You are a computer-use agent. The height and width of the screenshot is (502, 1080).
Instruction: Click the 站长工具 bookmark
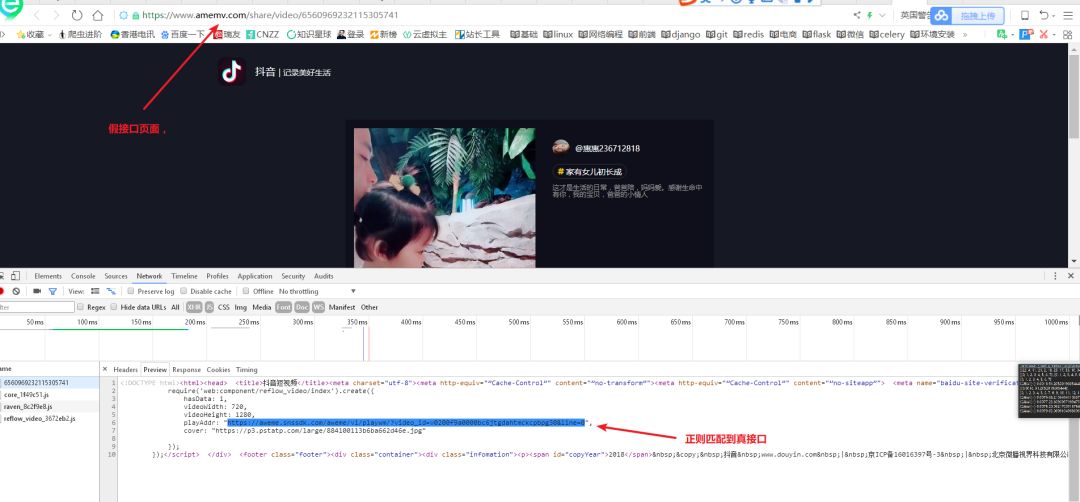coord(477,34)
